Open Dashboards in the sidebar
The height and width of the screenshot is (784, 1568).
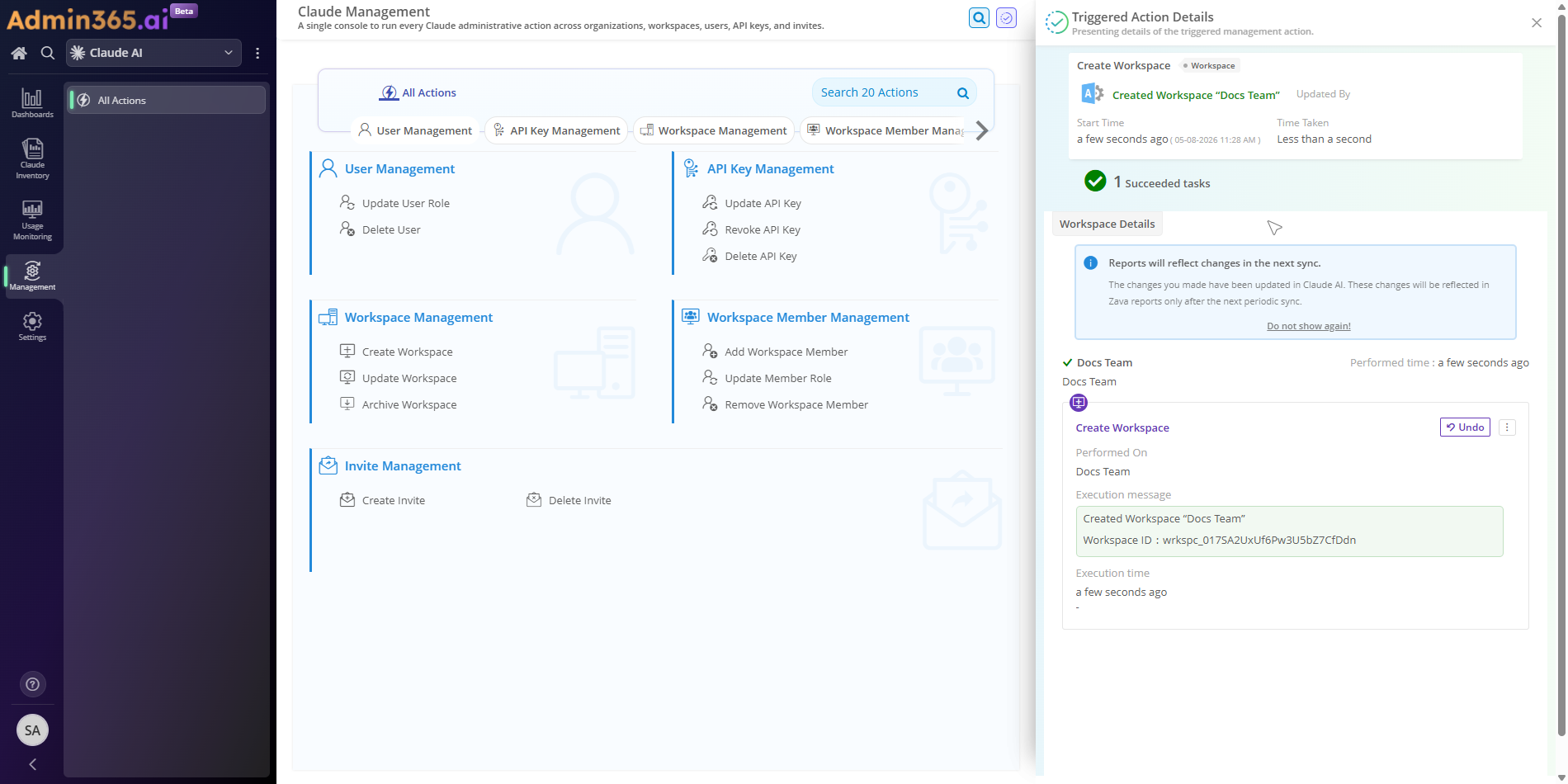tap(32, 103)
